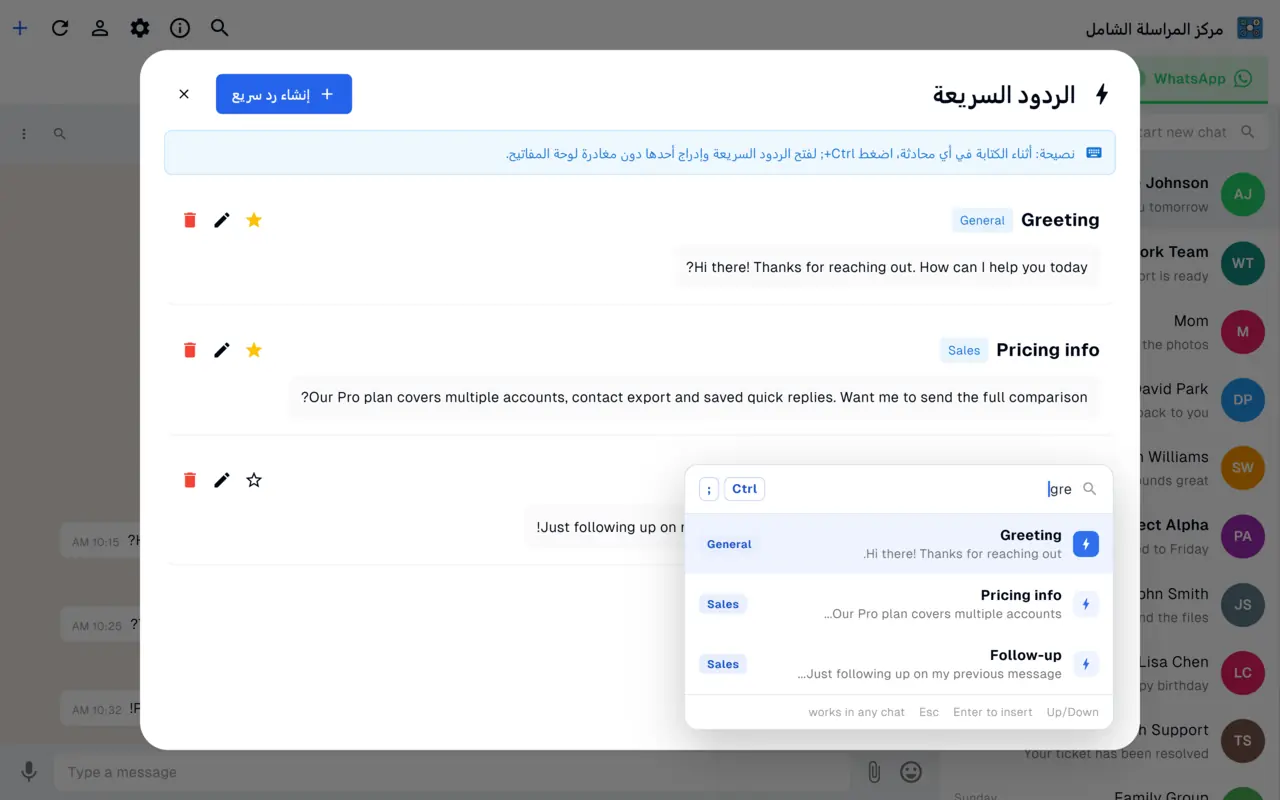
Task: Click the Pricing info message text 'Our Pro plan covers'
Action: pyautogui.click(x=694, y=397)
